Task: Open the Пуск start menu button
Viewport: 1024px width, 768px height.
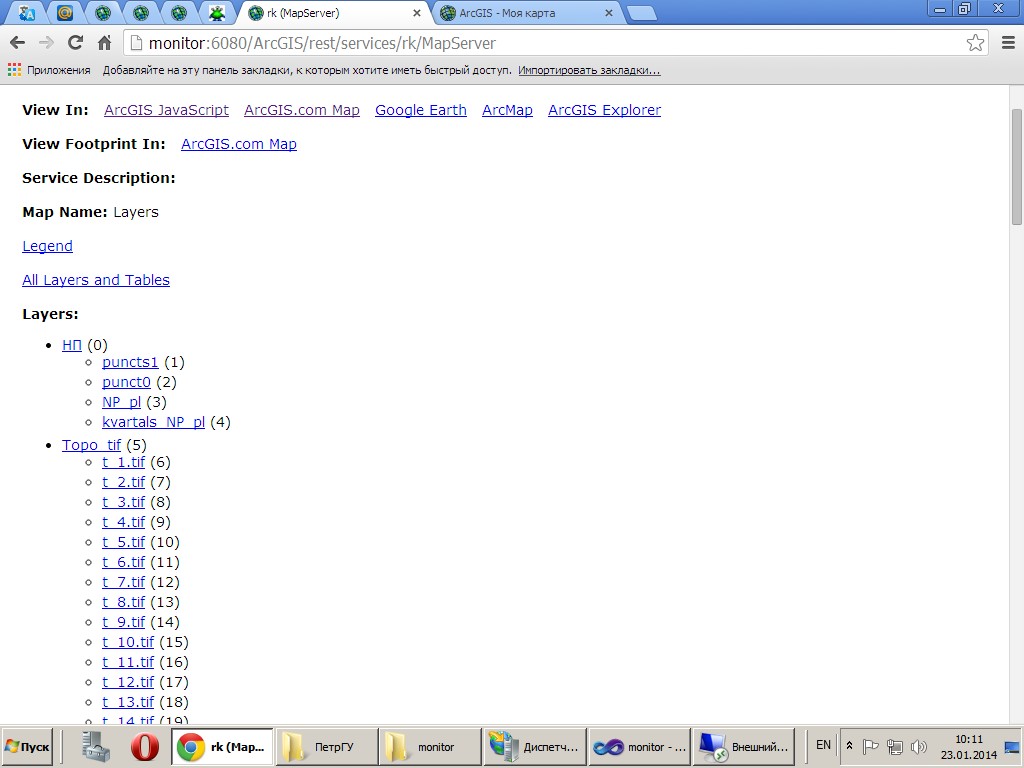Action: (x=27, y=747)
